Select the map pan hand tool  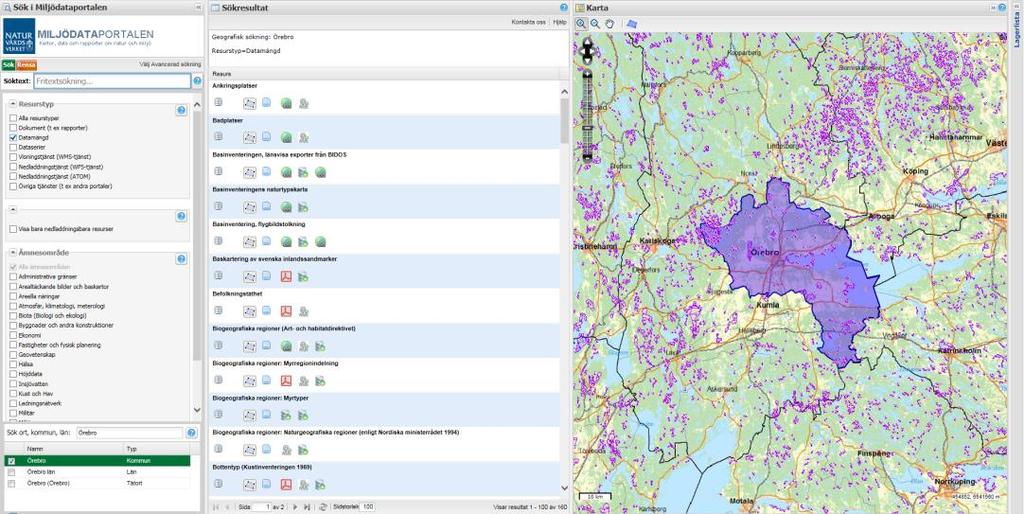tap(609, 24)
